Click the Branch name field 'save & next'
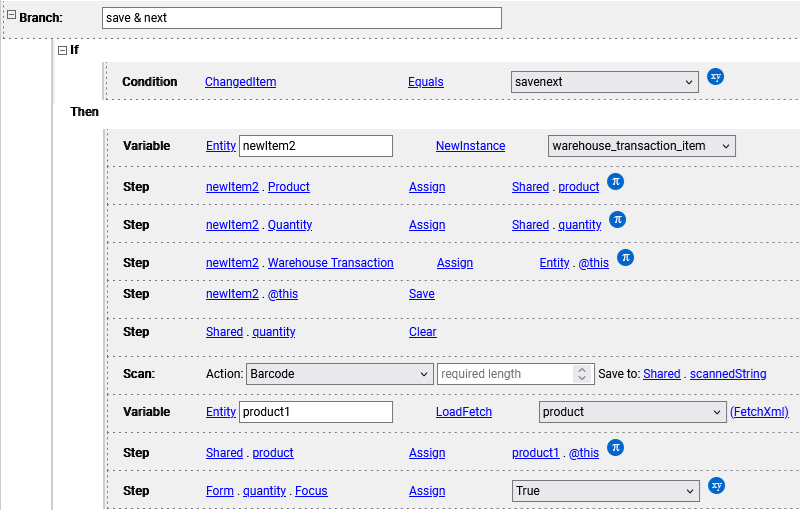800x510 pixels. coord(302,18)
